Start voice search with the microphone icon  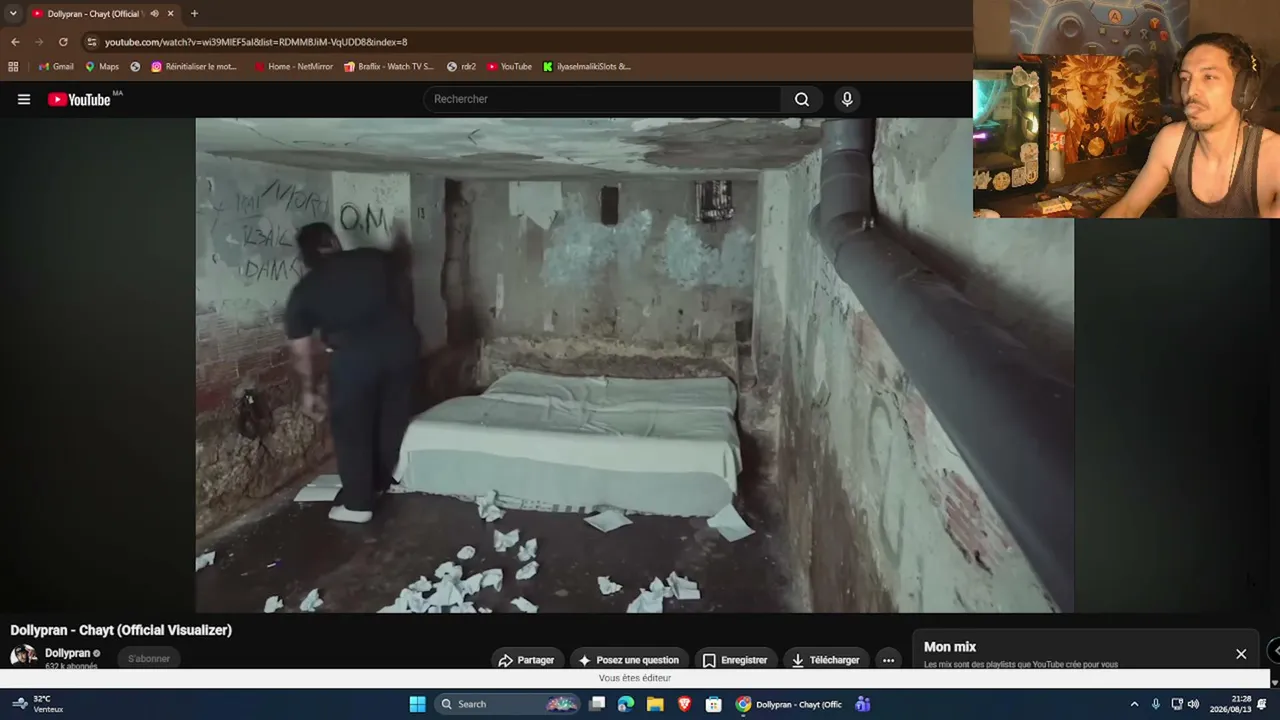tap(847, 99)
